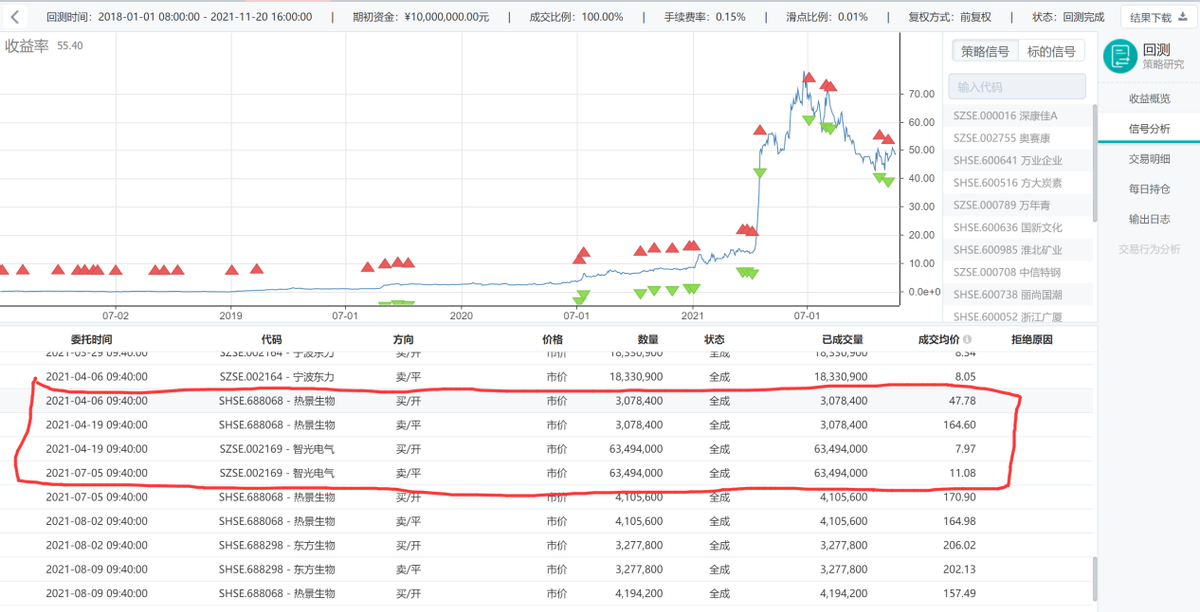Switch to the 标的信号 tab

click(1052, 50)
